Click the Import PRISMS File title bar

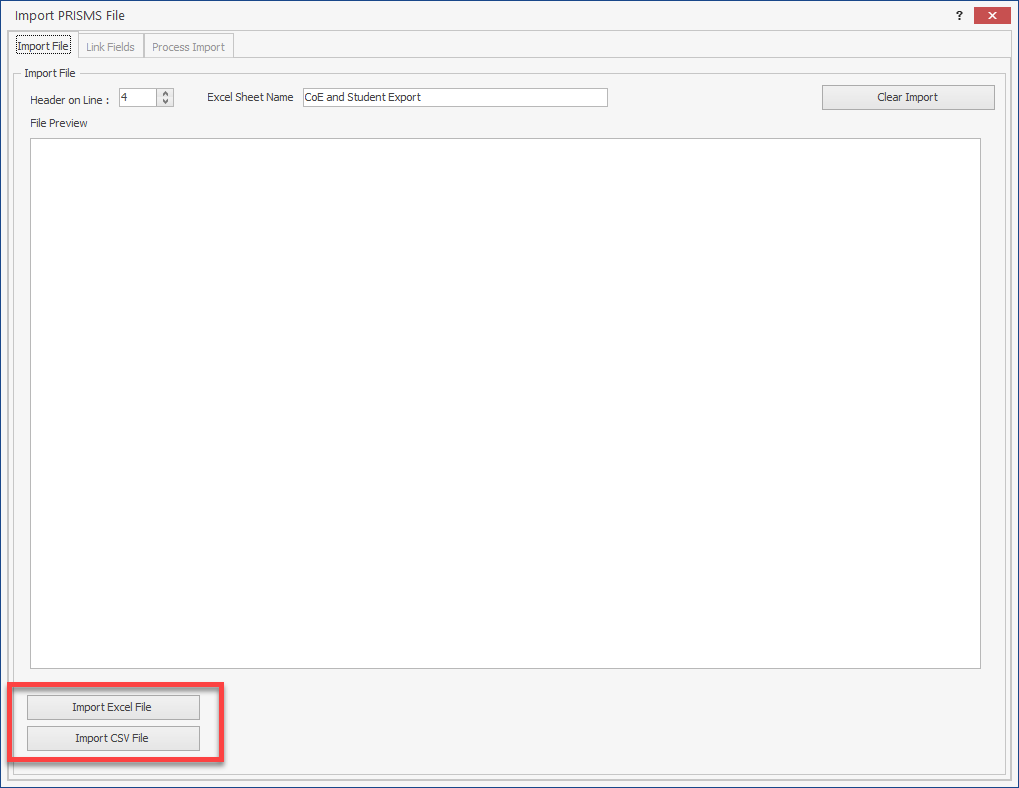point(400,16)
